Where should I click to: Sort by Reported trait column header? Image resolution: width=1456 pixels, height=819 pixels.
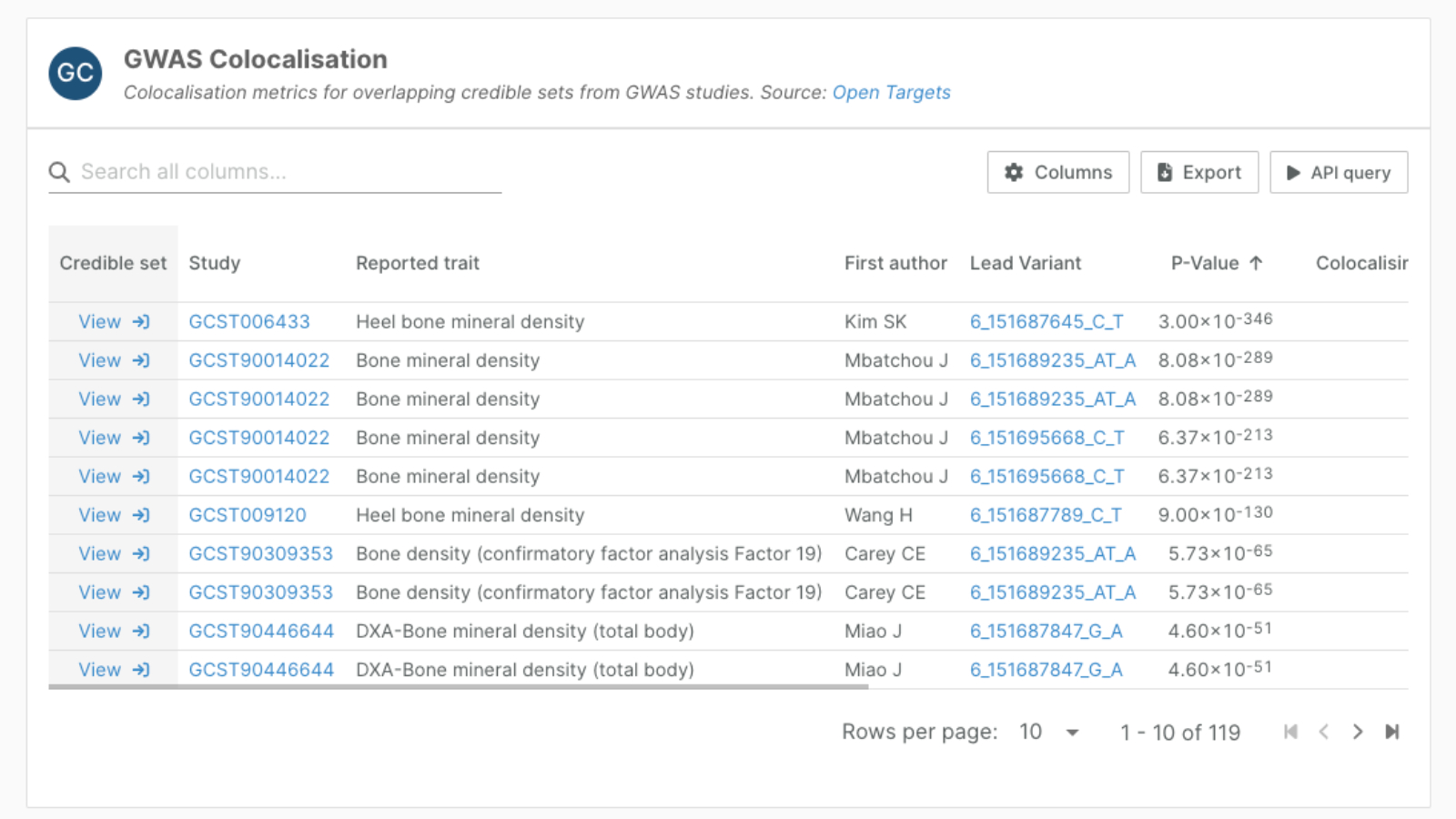coord(417,263)
